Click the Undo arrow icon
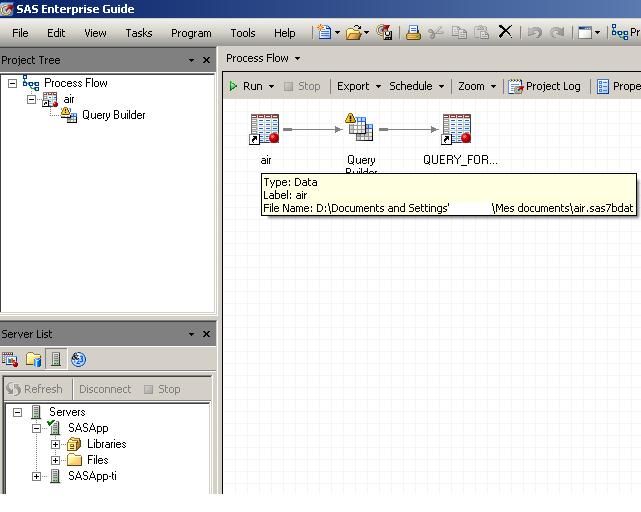Screen dimensions: 641x512 pos(534,32)
